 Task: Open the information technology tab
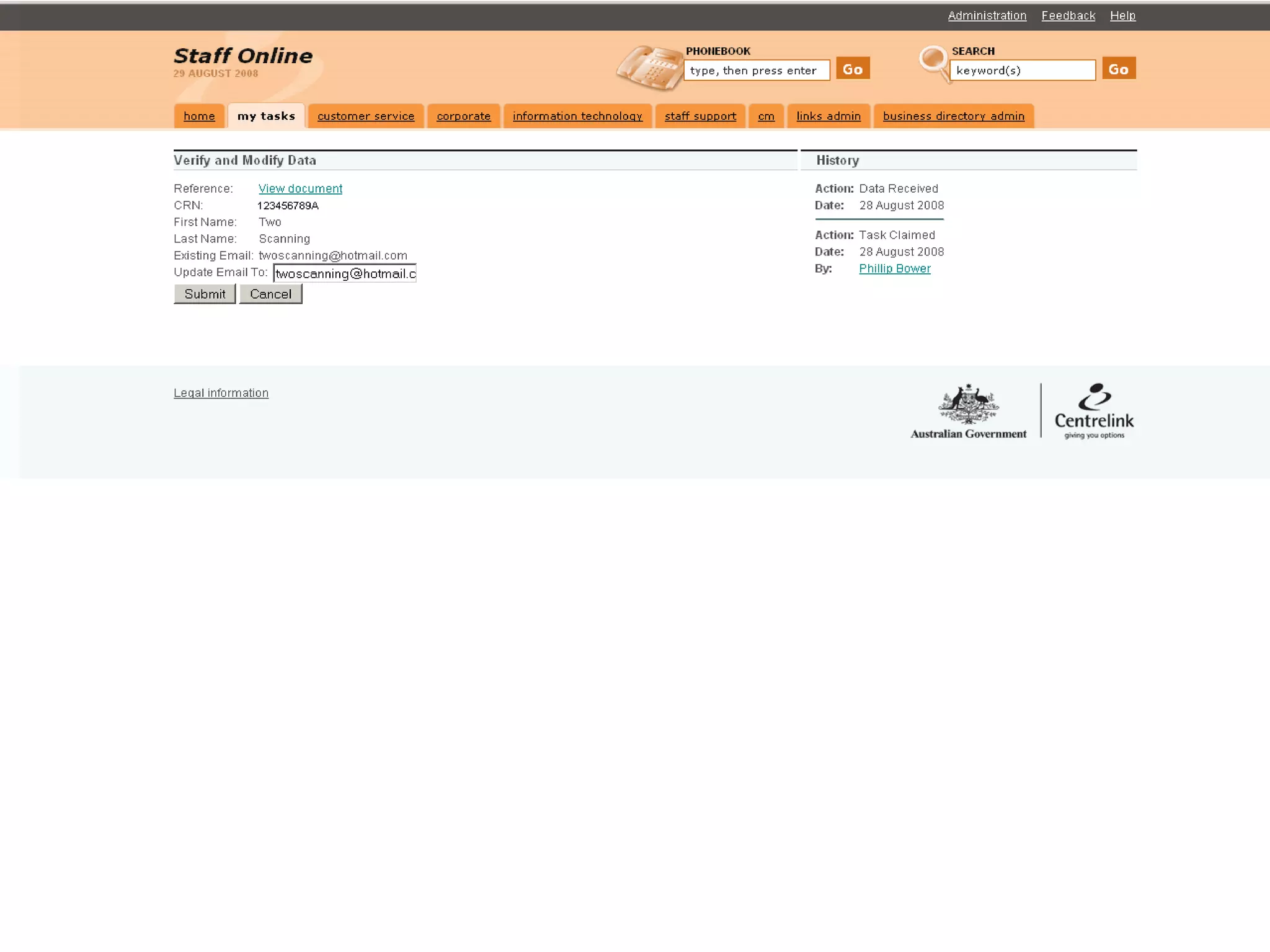577,116
